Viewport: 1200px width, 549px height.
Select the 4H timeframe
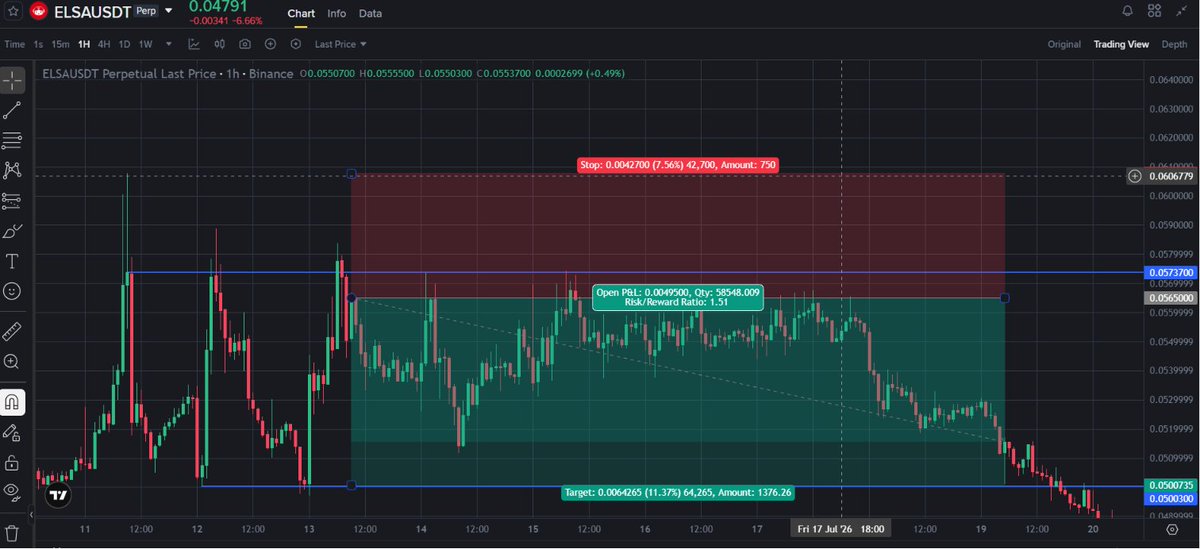pyautogui.click(x=104, y=44)
